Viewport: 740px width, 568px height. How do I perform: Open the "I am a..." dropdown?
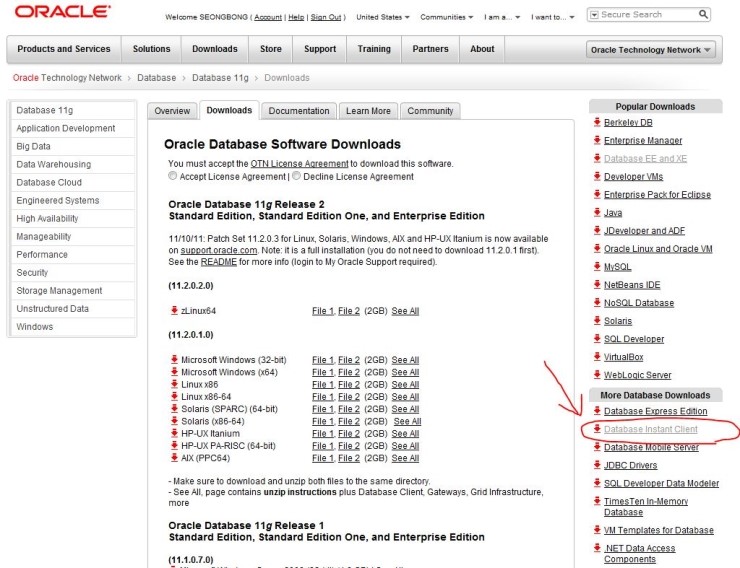point(502,17)
